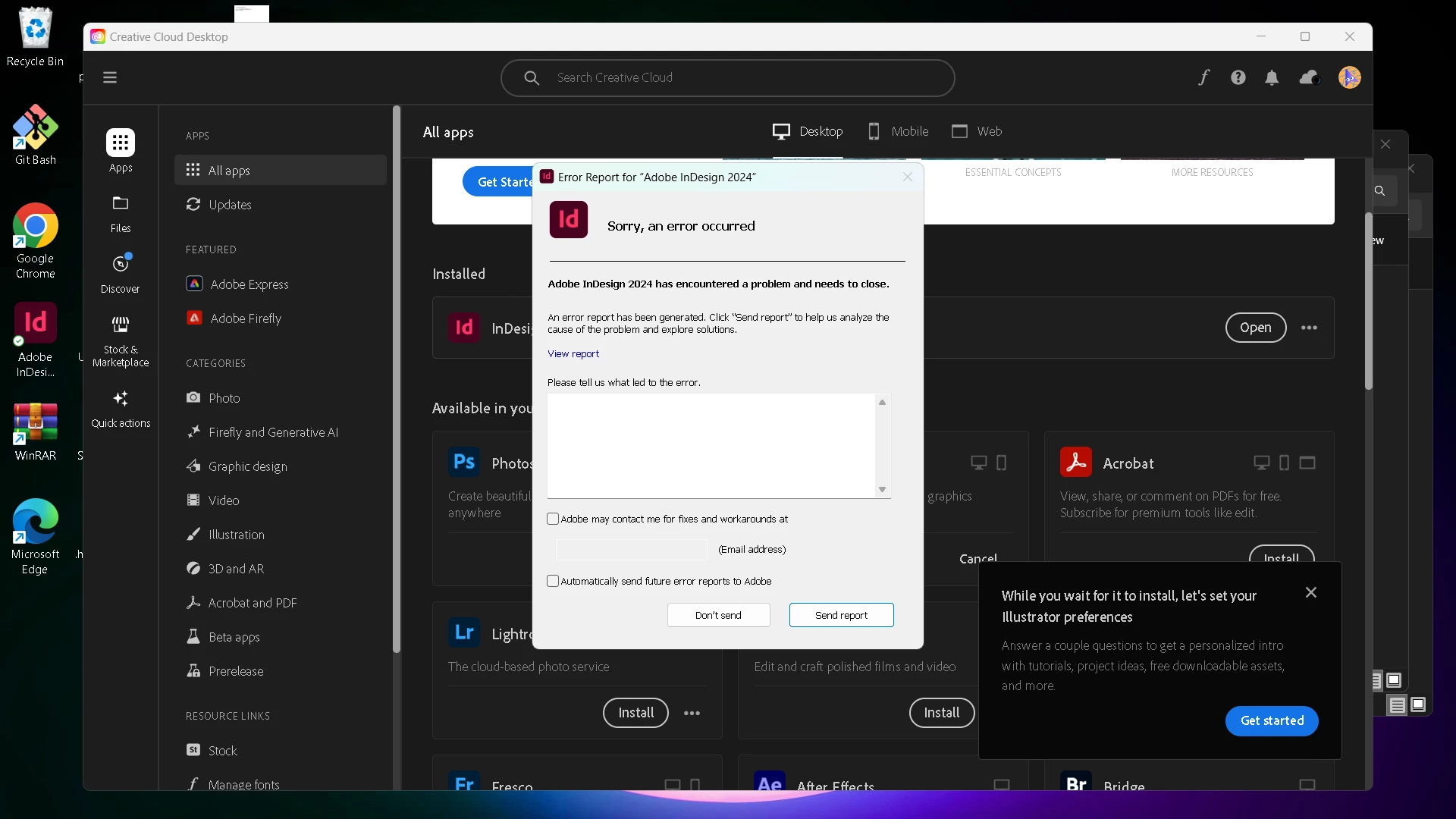Open the Help question mark icon

click(x=1238, y=77)
